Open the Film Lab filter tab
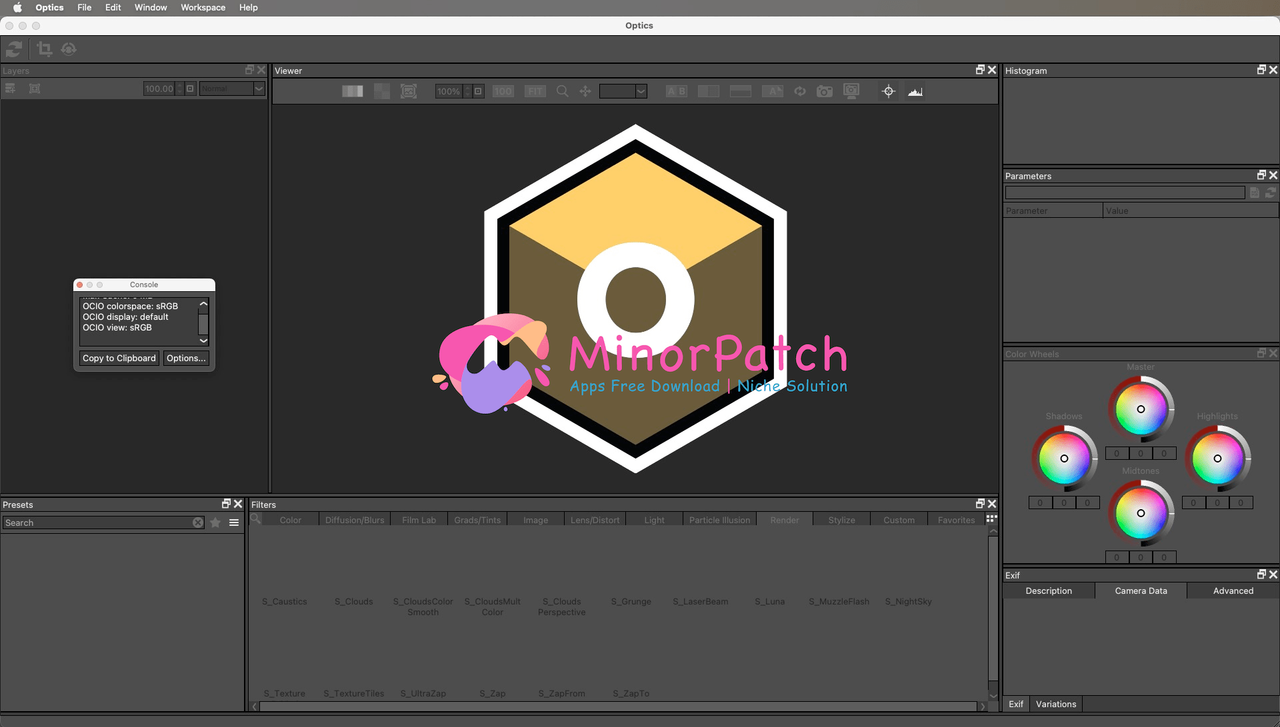Screen dimensions: 1280x727 [x=419, y=520]
